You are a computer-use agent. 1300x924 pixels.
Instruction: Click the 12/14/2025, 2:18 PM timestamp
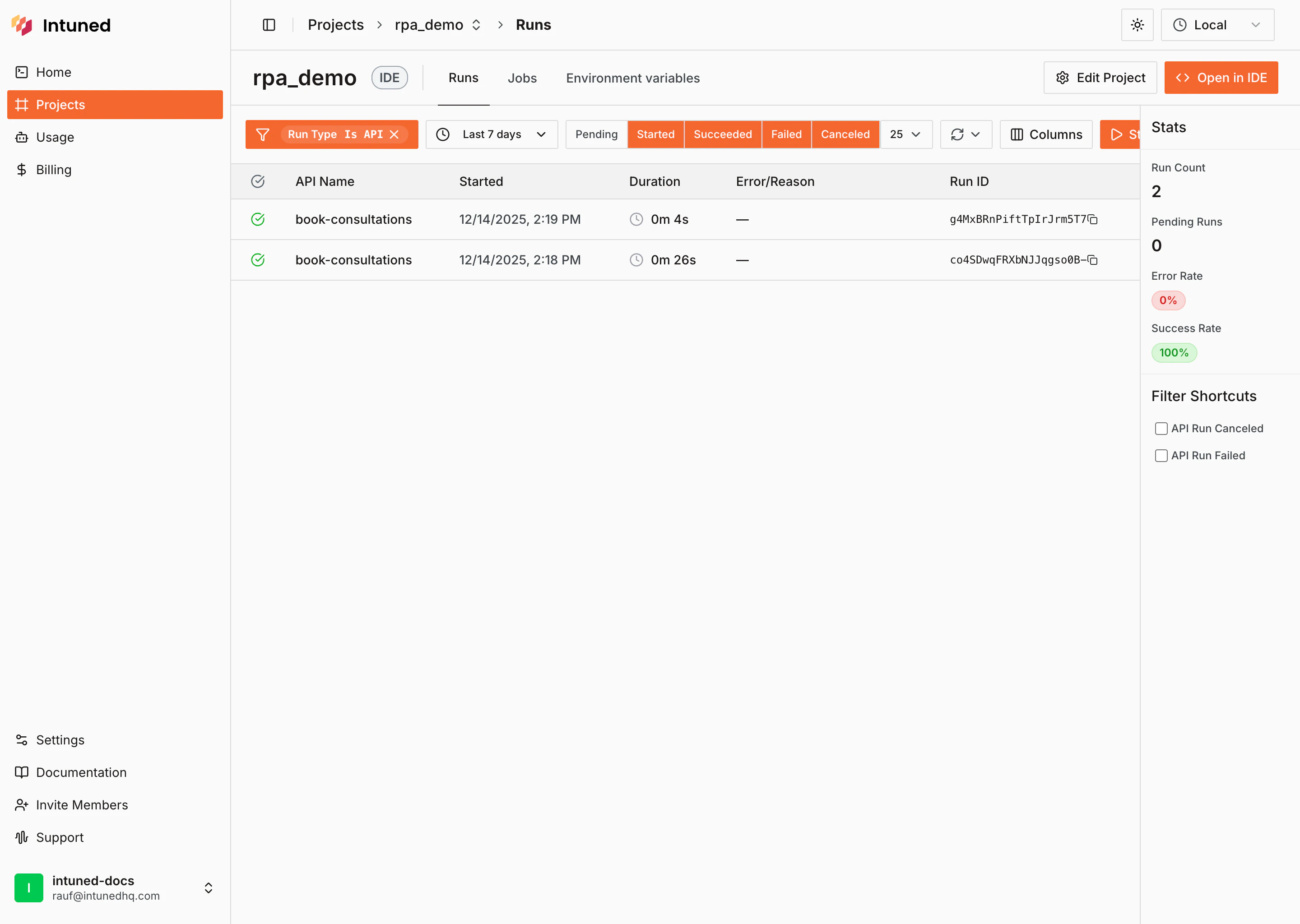pyautogui.click(x=520, y=260)
